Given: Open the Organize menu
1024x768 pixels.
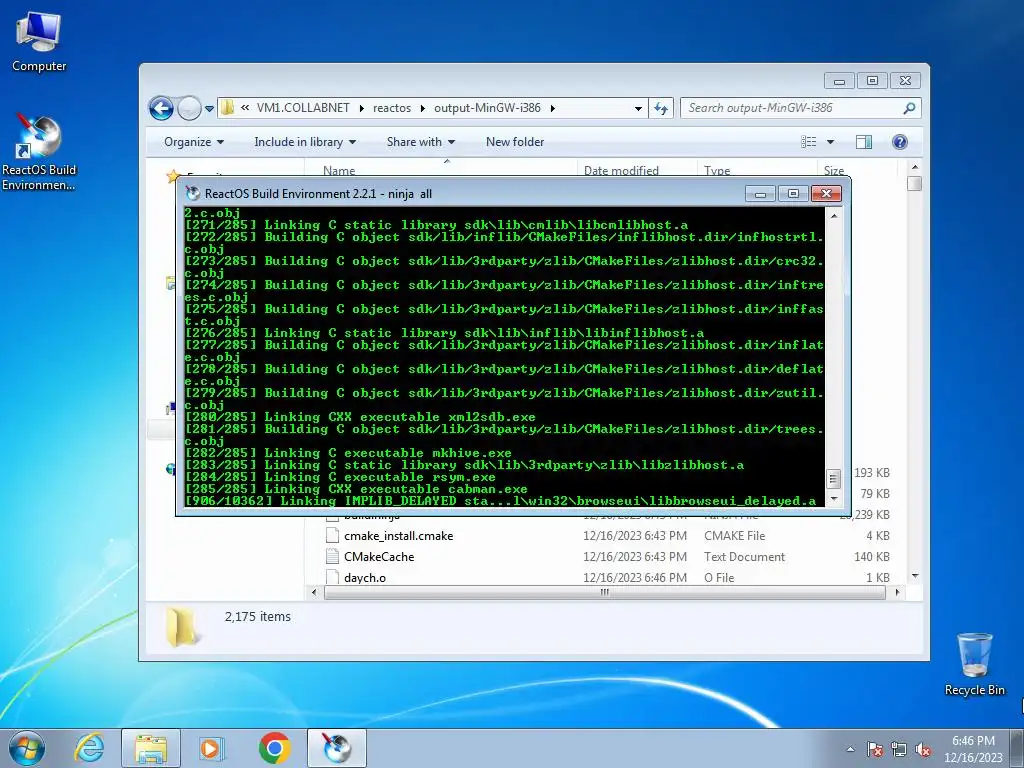Looking at the screenshot, I should (x=194, y=142).
